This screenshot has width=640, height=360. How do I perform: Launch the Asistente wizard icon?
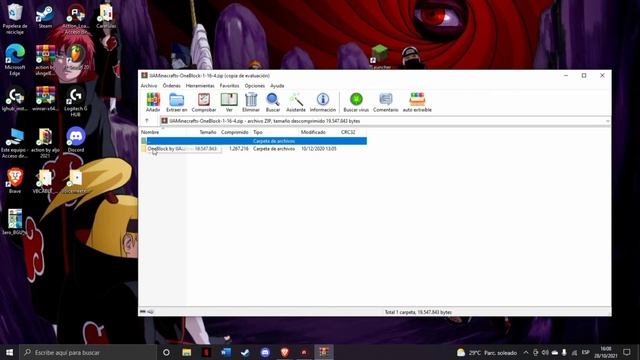pyautogui.click(x=296, y=102)
